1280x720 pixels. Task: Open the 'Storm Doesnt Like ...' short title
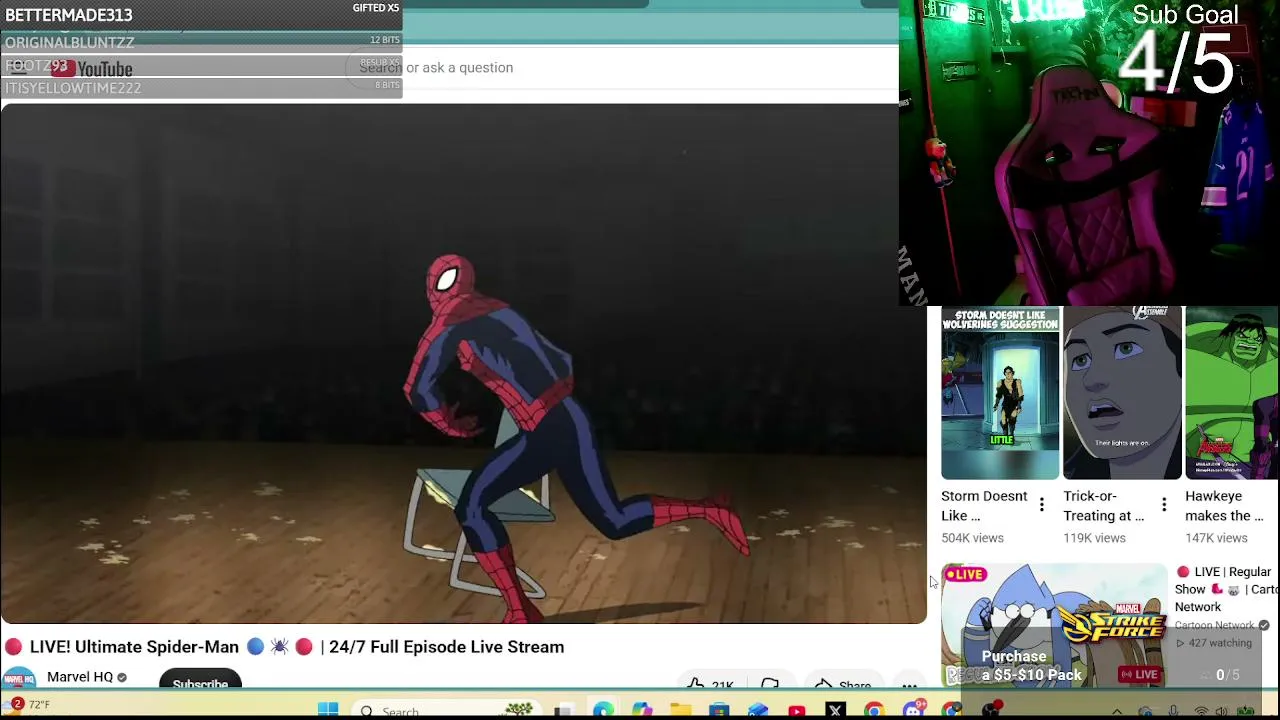[x=984, y=506]
